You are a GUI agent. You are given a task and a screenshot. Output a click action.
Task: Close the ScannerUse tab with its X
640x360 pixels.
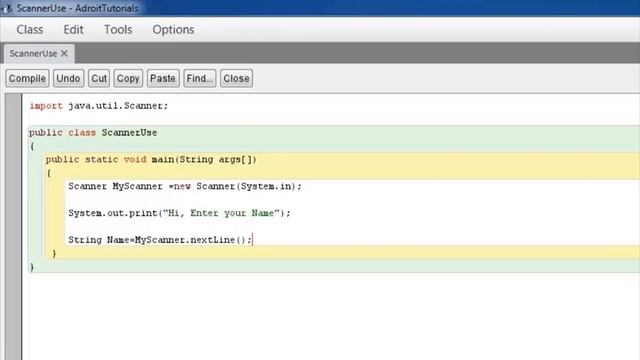click(x=64, y=53)
